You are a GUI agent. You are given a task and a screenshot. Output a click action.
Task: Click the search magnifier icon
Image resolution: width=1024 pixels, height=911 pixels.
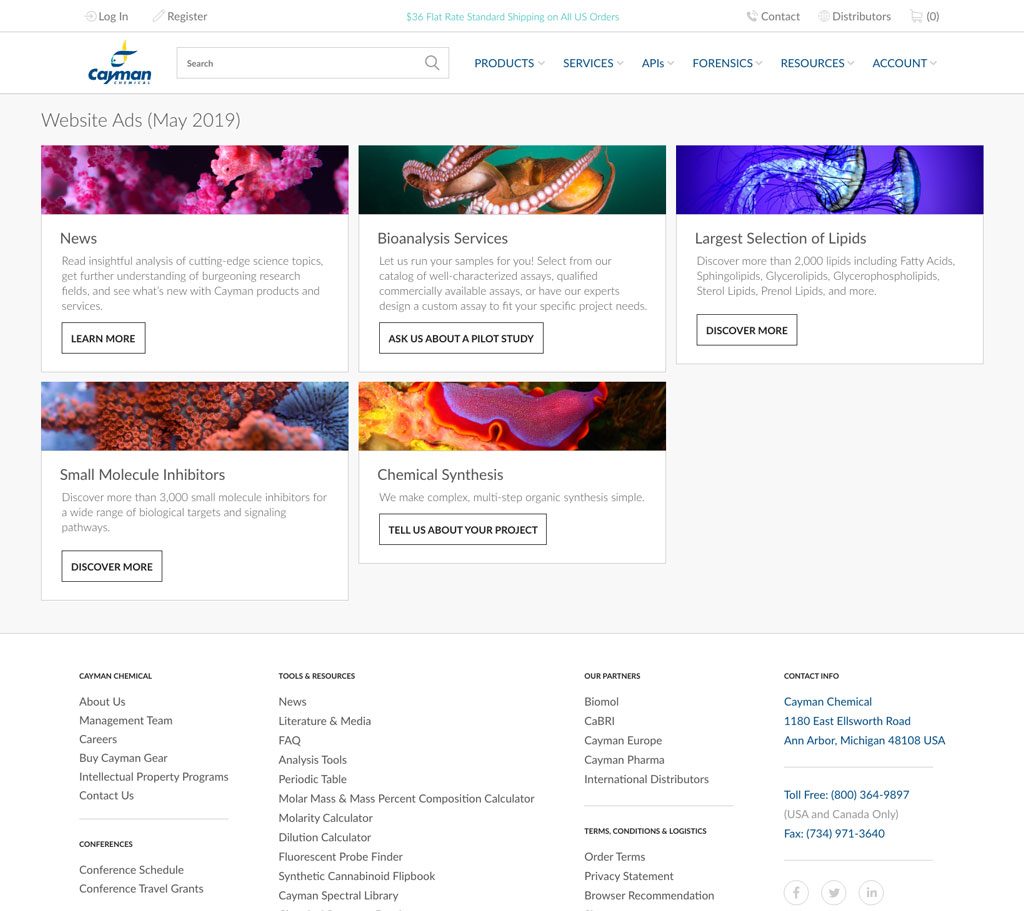(x=431, y=63)
